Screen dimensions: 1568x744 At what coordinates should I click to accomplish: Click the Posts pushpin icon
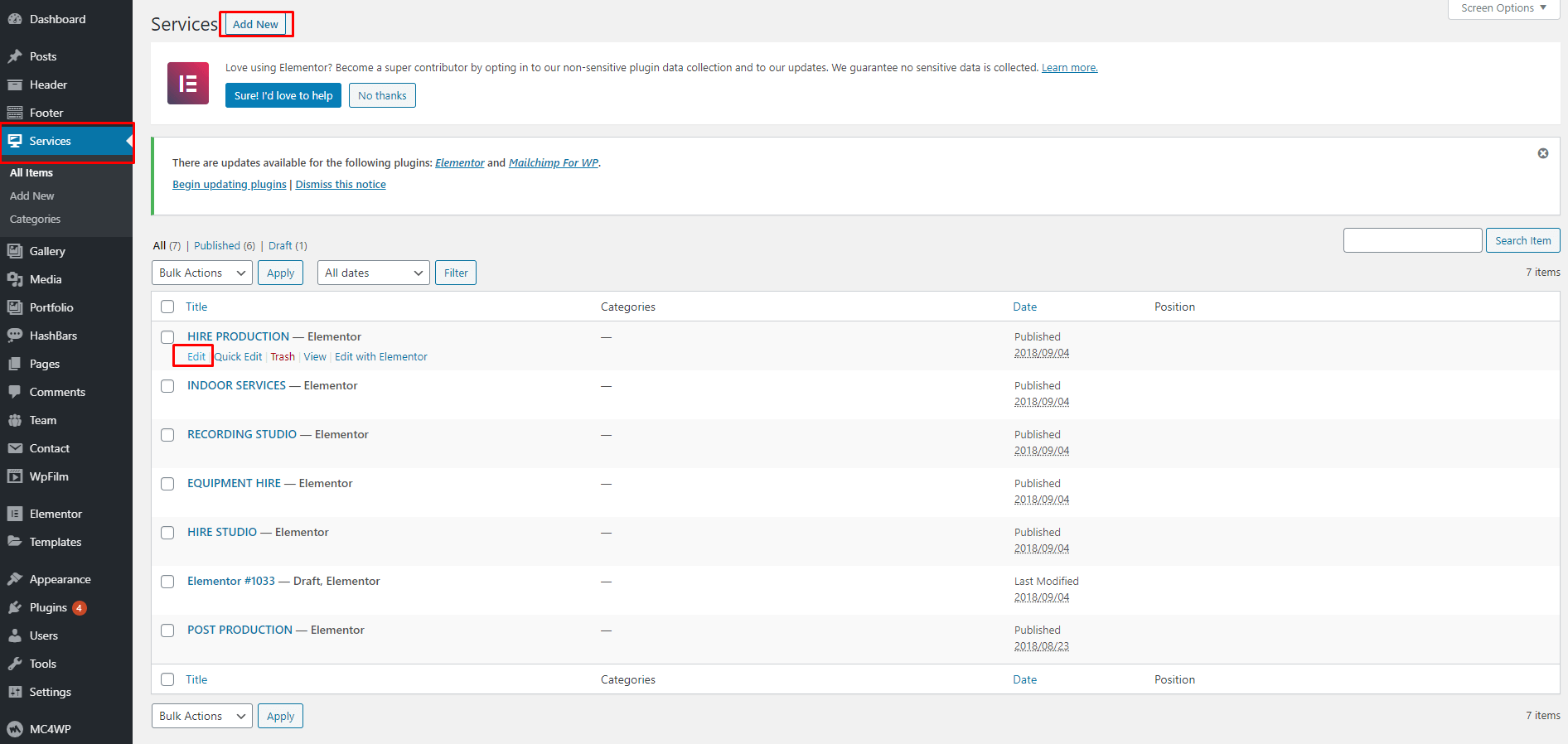[15, 56]
